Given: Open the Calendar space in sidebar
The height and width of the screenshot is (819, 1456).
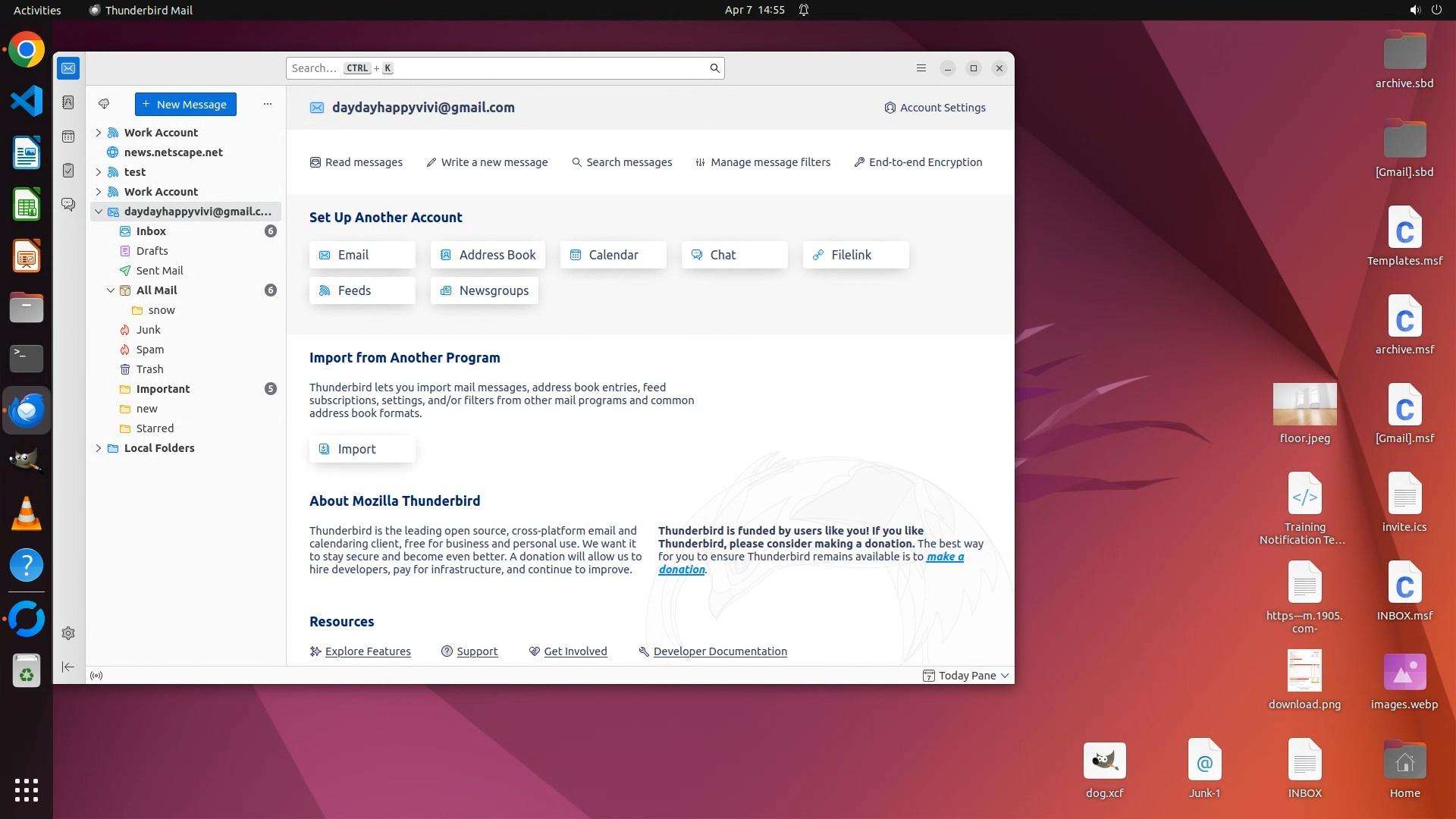Looking at the screenshot, I should pyautogui.click(x=68, y=136).
